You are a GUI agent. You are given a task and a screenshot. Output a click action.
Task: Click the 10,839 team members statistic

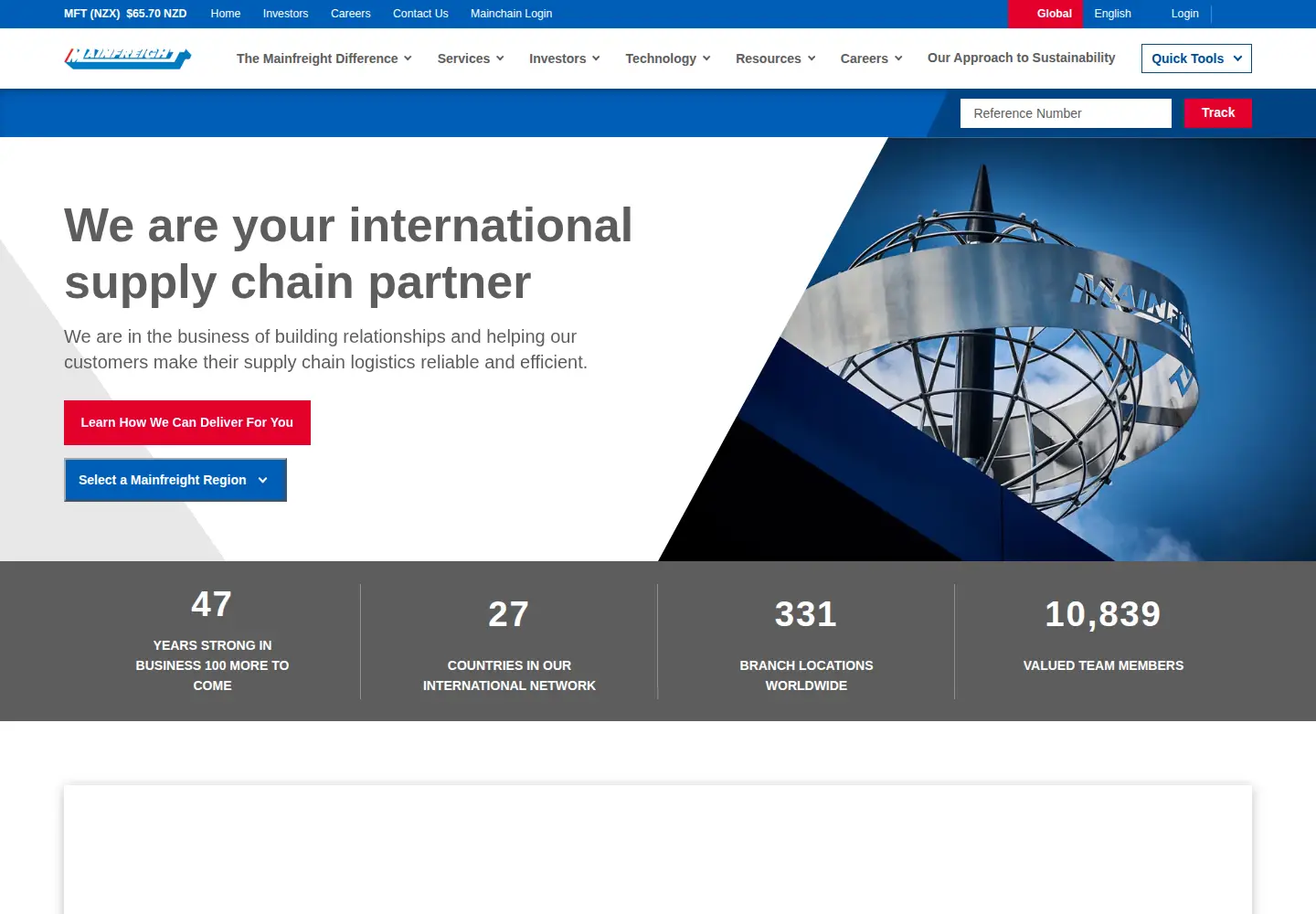(1103, 635)
